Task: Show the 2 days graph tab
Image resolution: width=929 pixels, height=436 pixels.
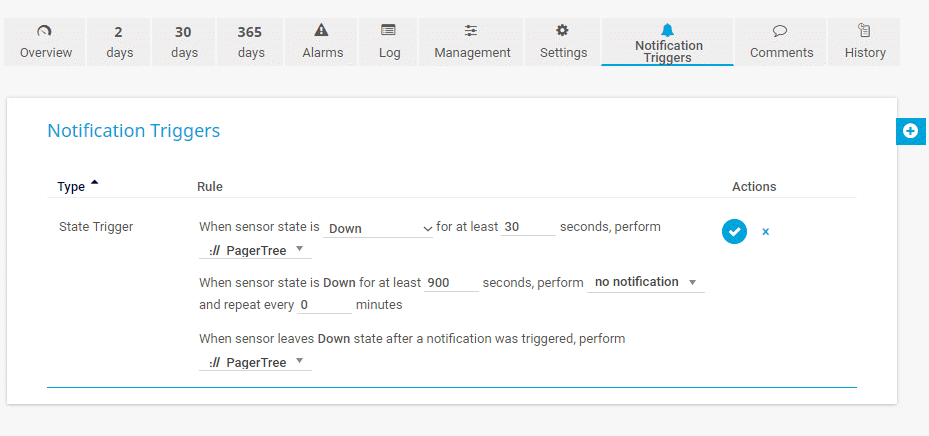Action: [x=119, y=42]
